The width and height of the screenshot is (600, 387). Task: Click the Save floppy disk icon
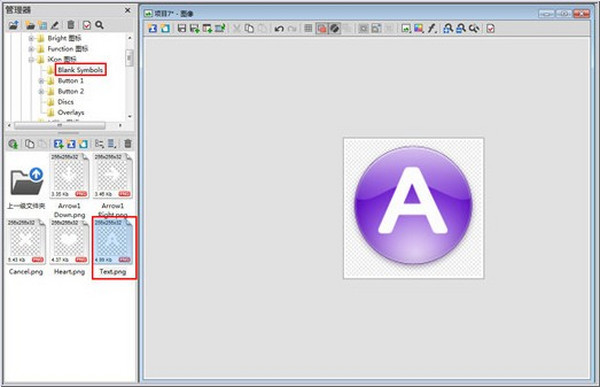coord(182,28)
